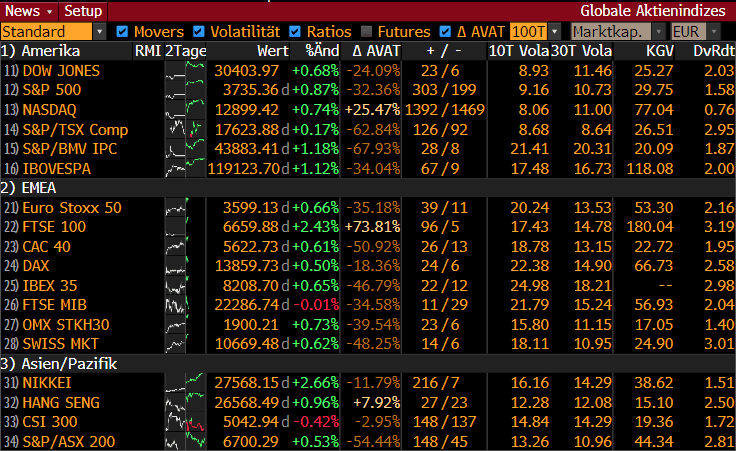This screenshot has height=451, width=736.
Task: Sort by the KGV column header
Action: point(659,51)
